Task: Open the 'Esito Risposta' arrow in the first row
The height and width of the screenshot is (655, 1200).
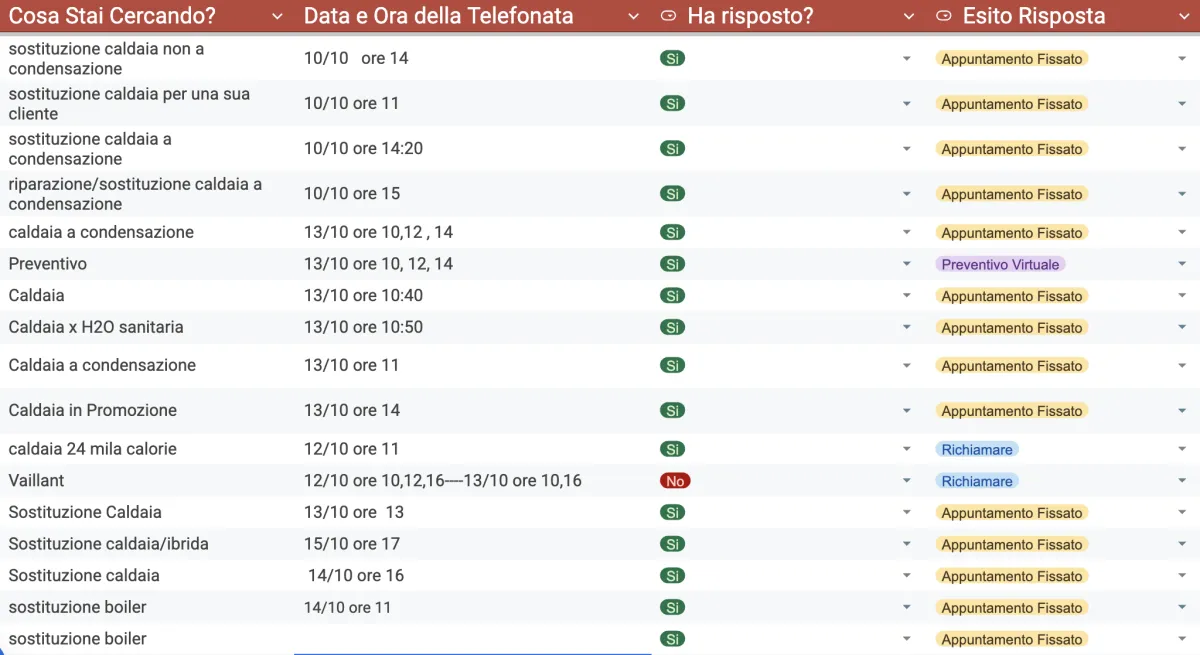Action: [1182, 58]
